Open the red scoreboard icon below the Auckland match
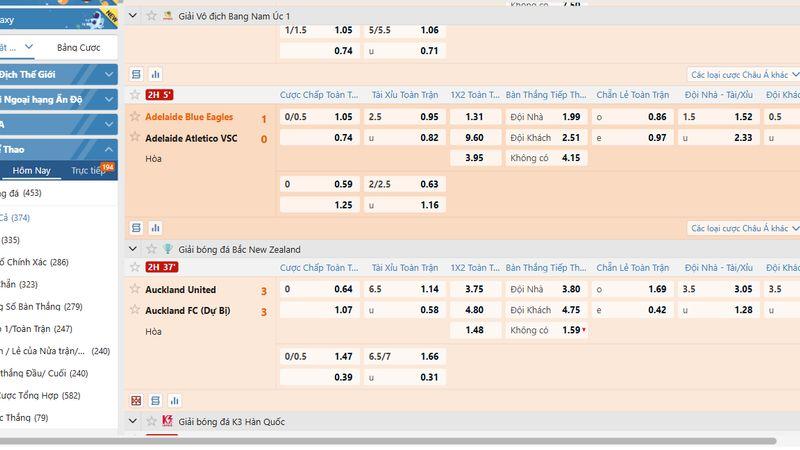 tap(136, 401)
